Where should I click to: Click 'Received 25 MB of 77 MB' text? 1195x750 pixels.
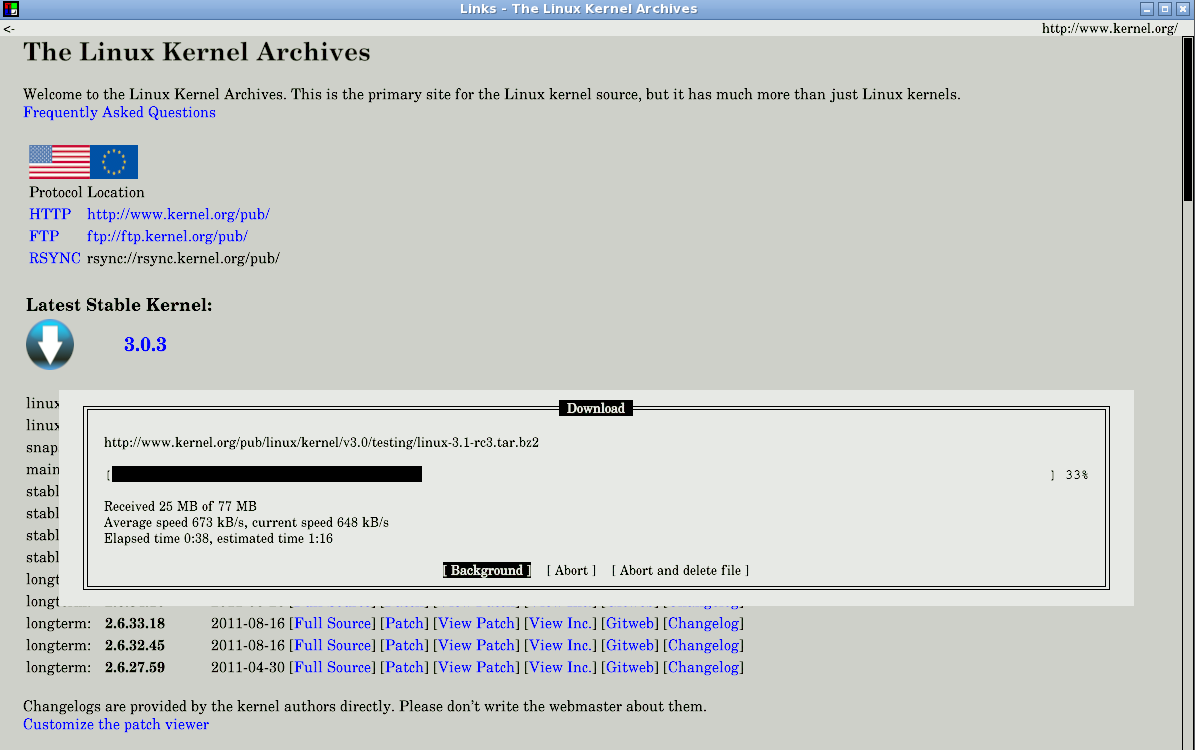coord(181,506)
